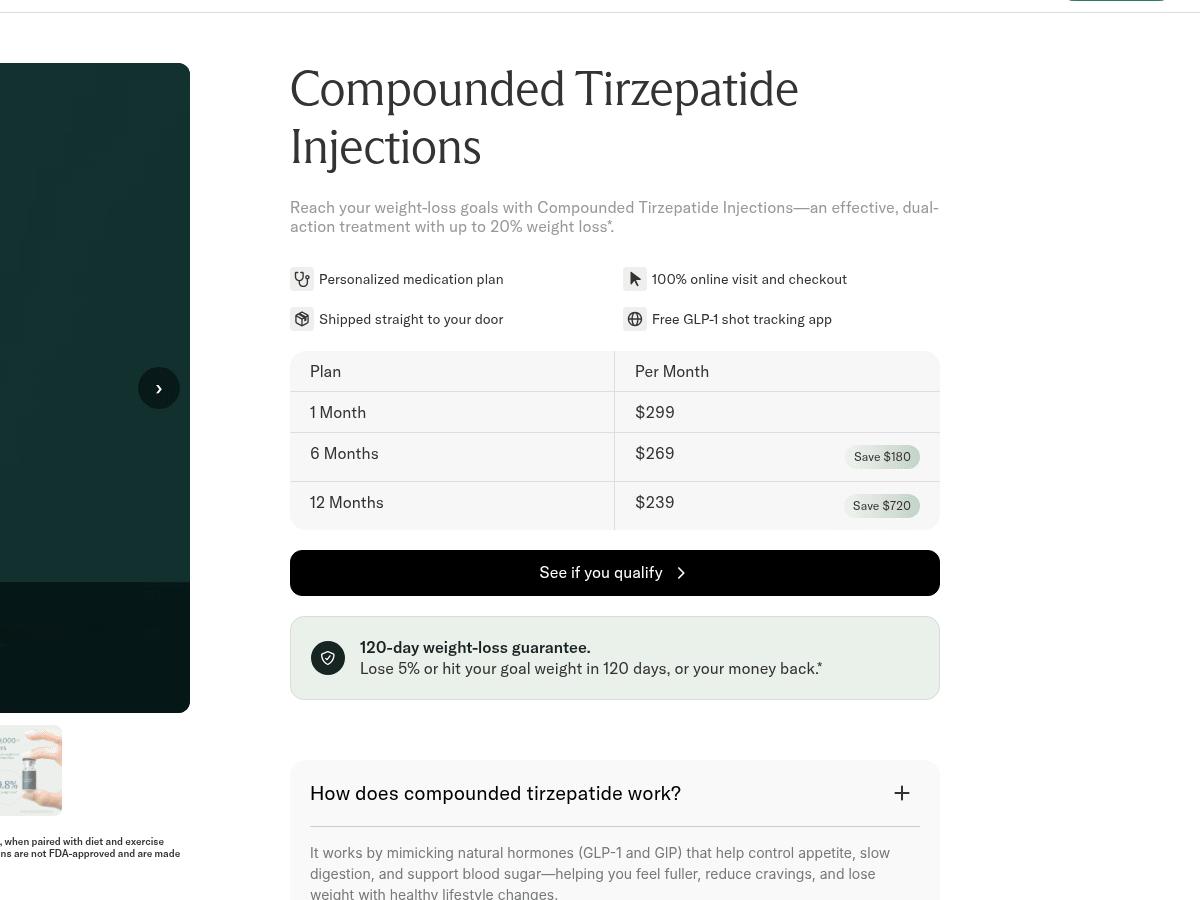Viewport: 1200px width, 900px height.
Task: Click the shield checkmark guarantee icon
Action: point(328,658)
